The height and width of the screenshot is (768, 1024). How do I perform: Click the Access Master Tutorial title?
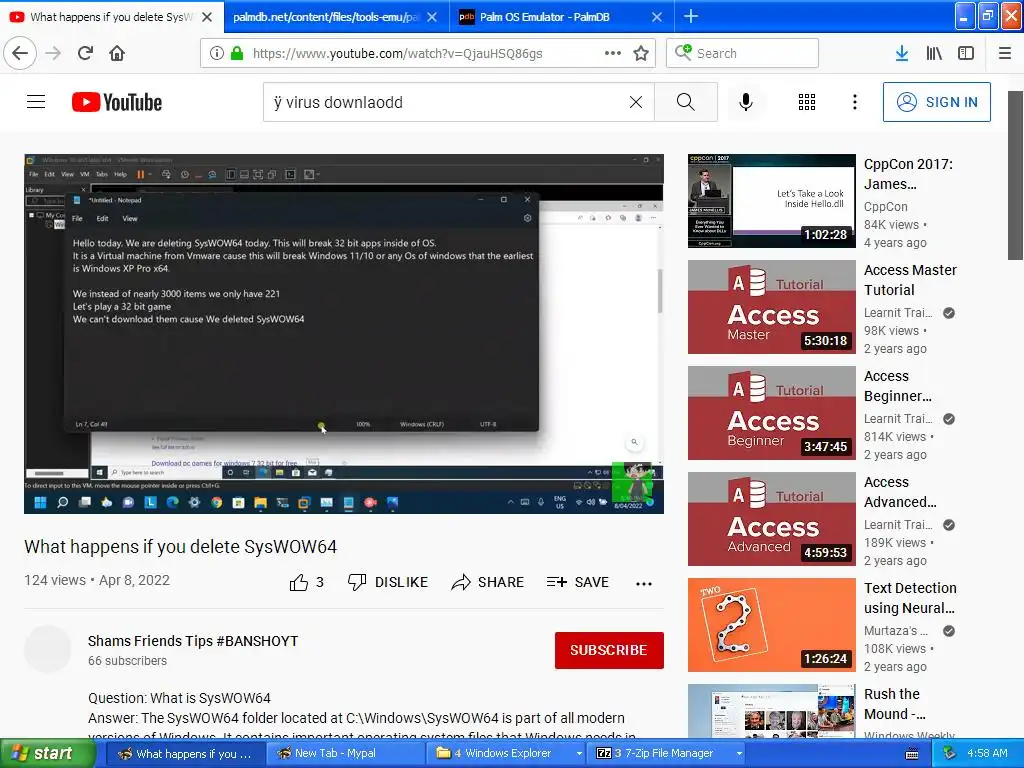click(910, 280)
